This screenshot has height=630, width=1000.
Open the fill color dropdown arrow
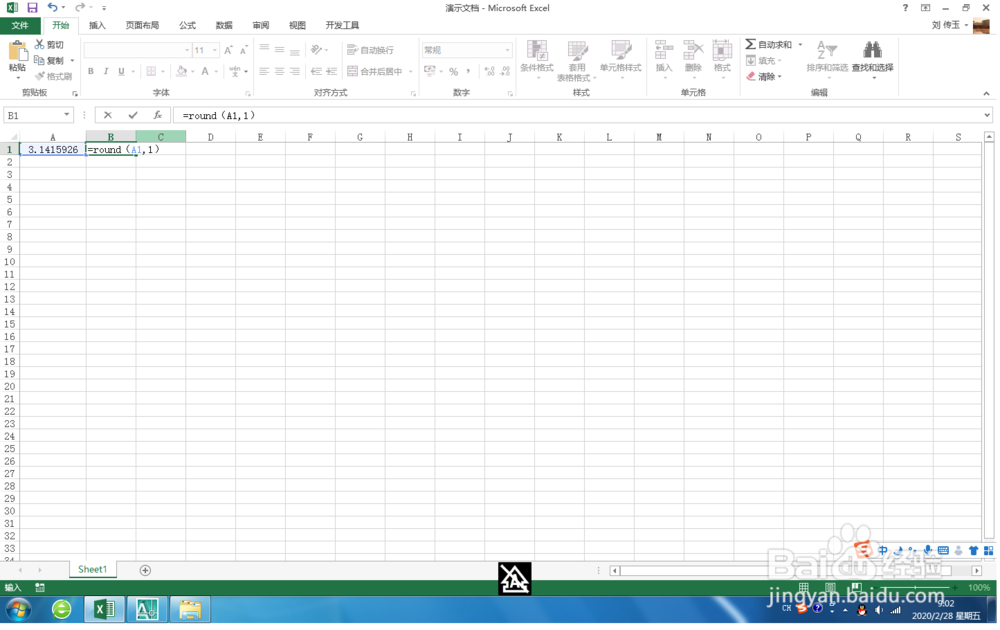[191, 71]
